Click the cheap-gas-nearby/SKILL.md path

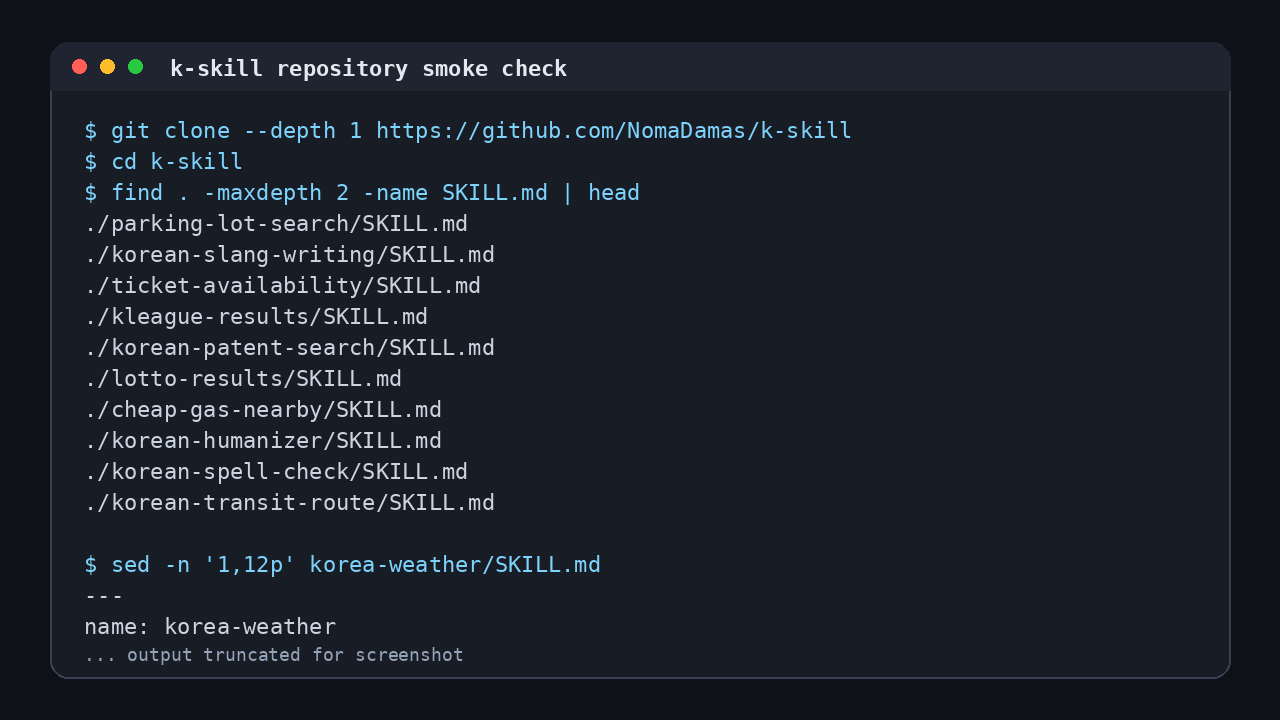[263, 410]
